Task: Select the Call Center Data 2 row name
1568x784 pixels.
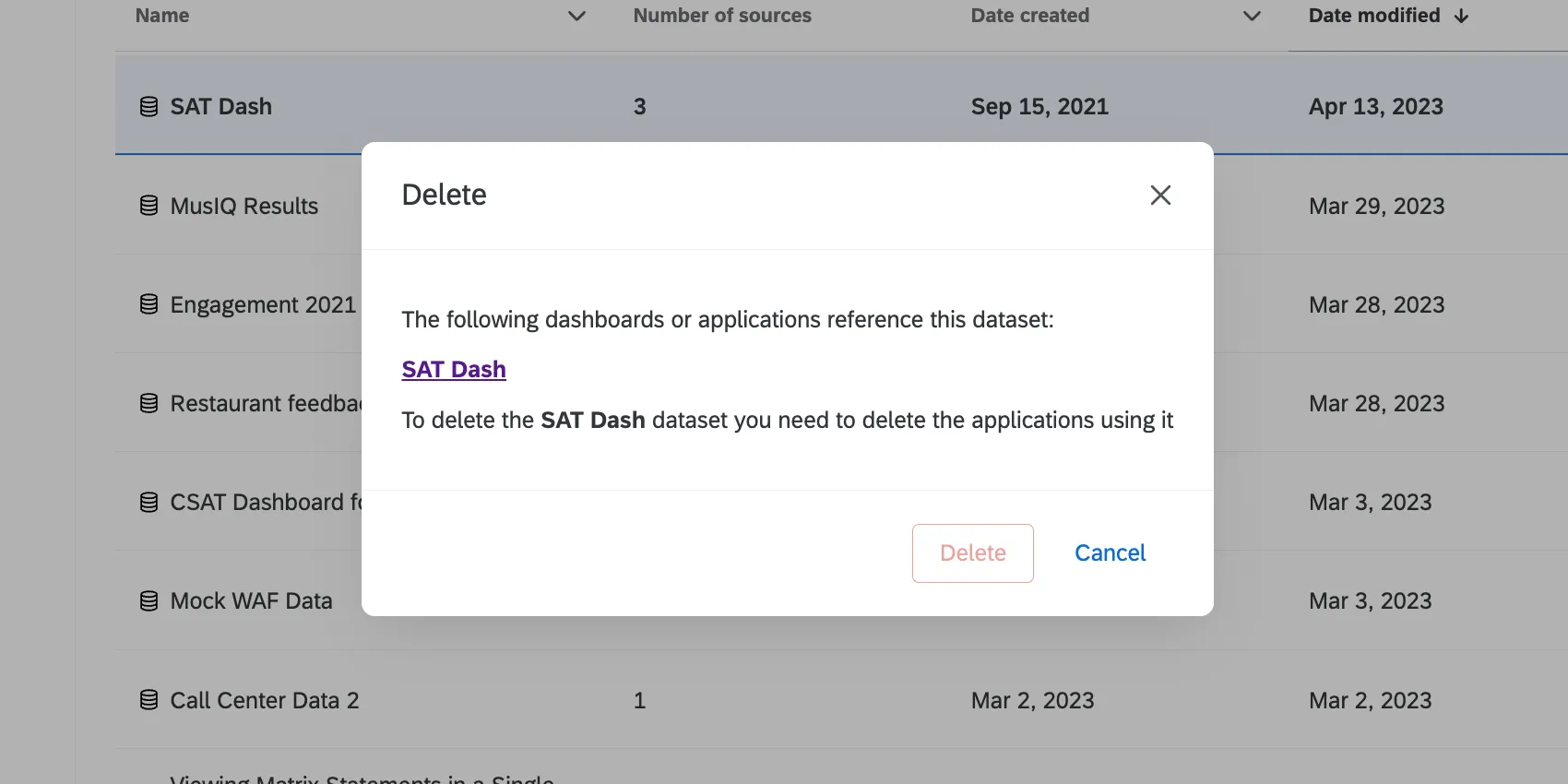Action: [265, 700]
